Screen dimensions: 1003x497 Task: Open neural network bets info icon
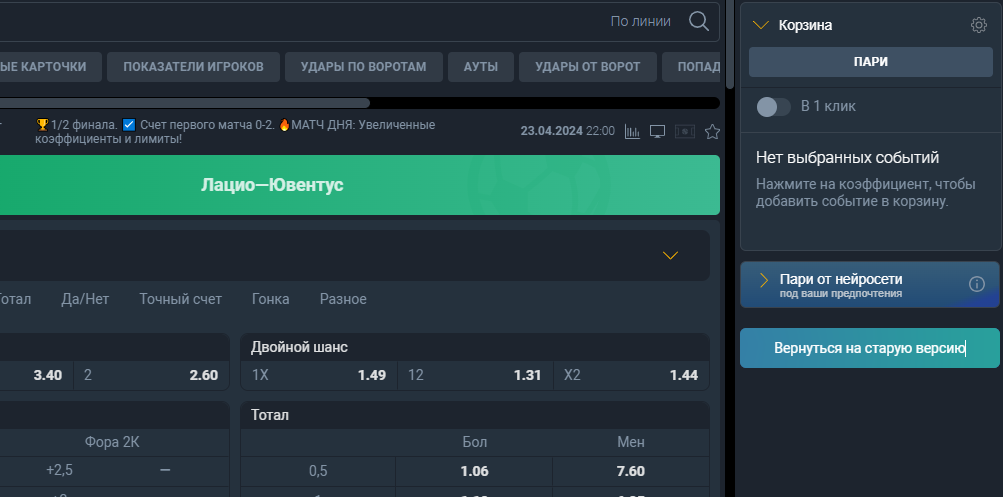[x=977, y=284]
